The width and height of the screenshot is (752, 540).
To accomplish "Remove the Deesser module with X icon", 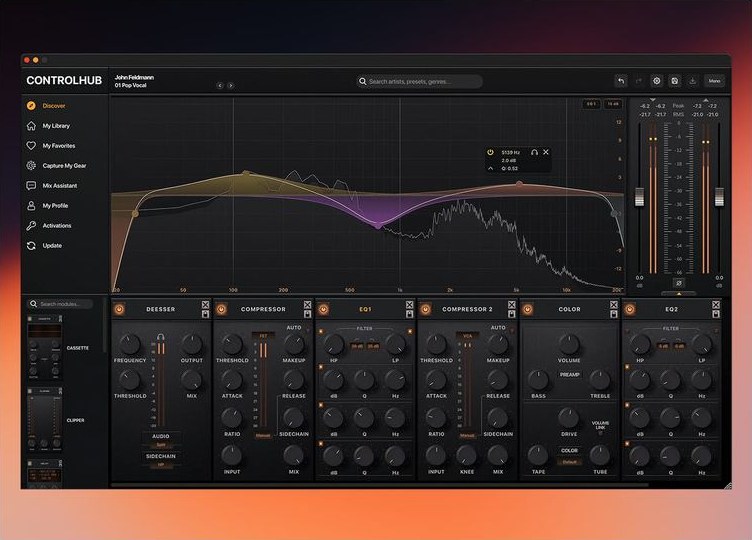I will pyautogui.click(x=205, y=305).
